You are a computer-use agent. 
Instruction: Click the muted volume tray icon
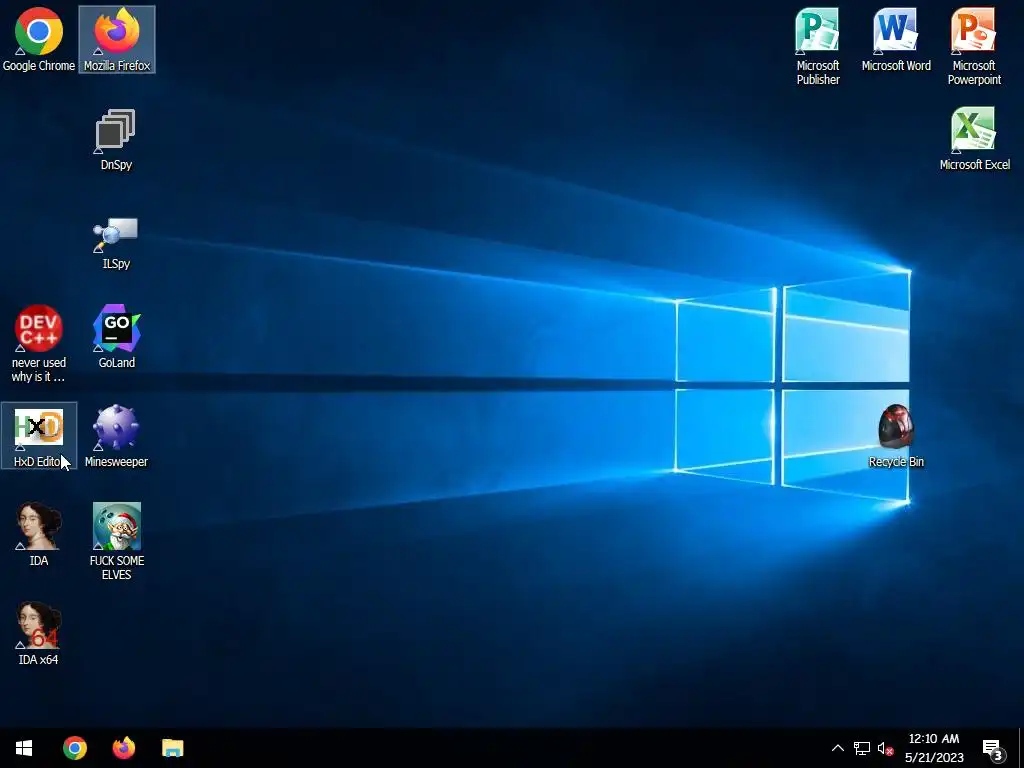886,748
